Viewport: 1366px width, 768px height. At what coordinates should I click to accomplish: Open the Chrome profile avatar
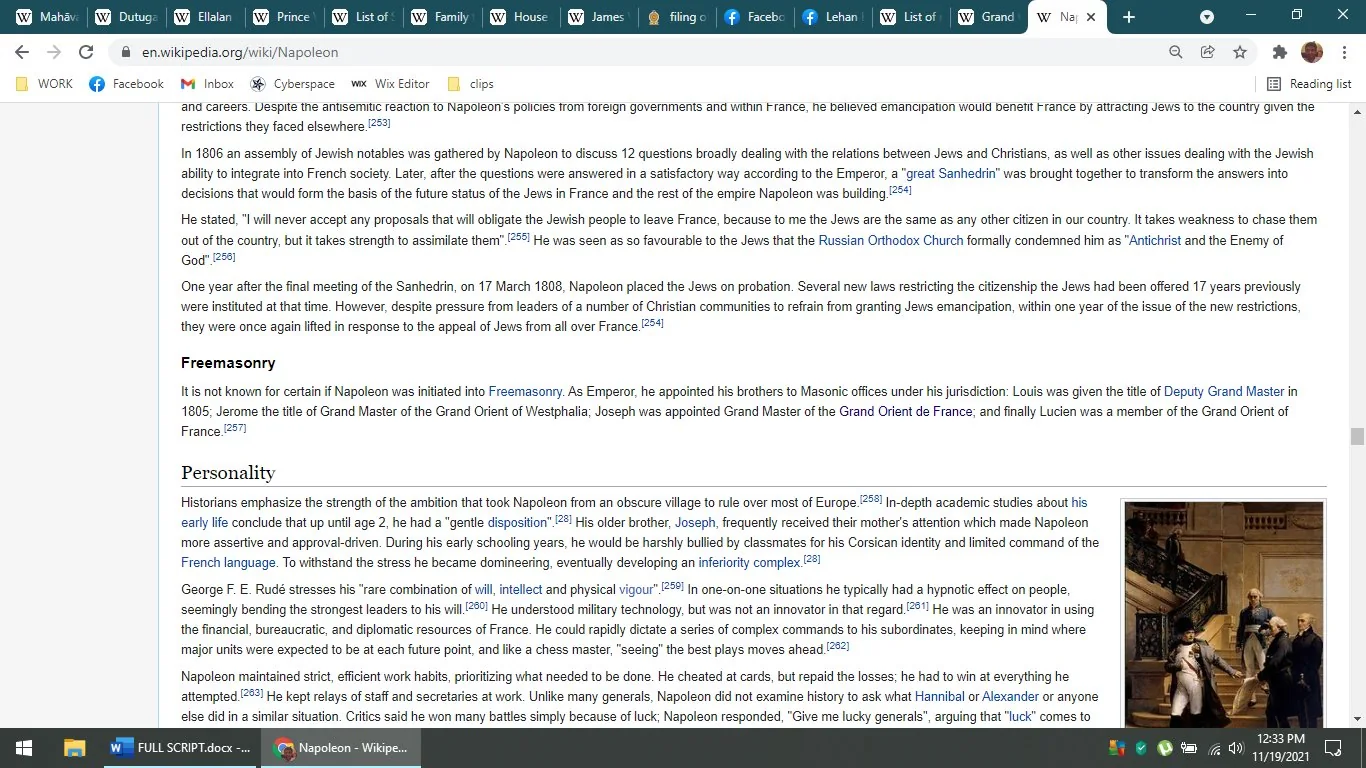1312,52
